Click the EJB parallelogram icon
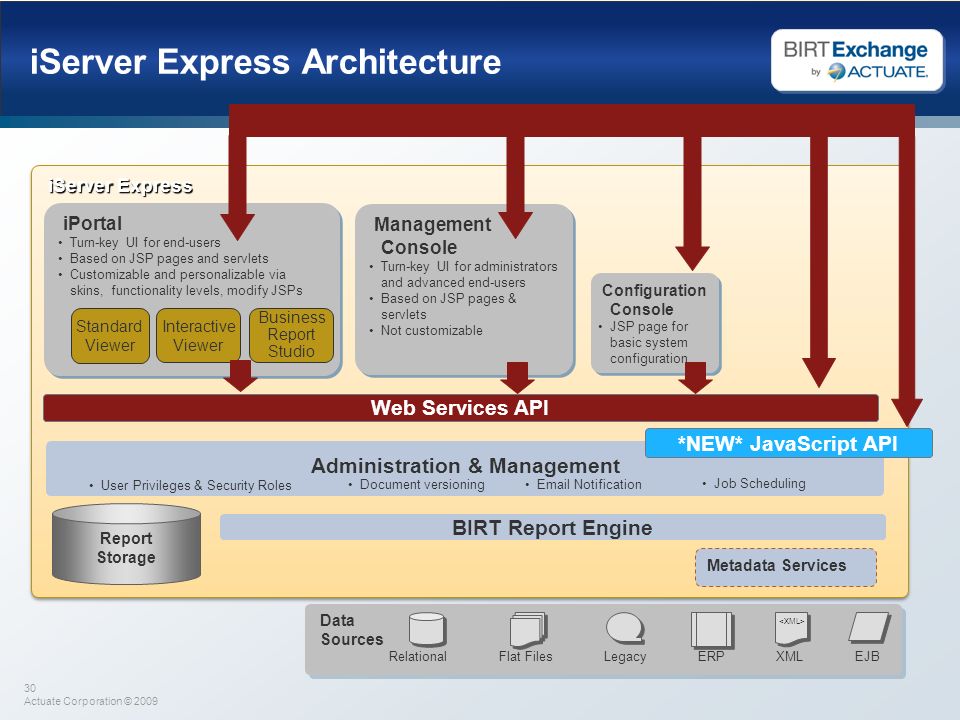The width and height of the screenshot is (960, 720). [x=869, y=627]
